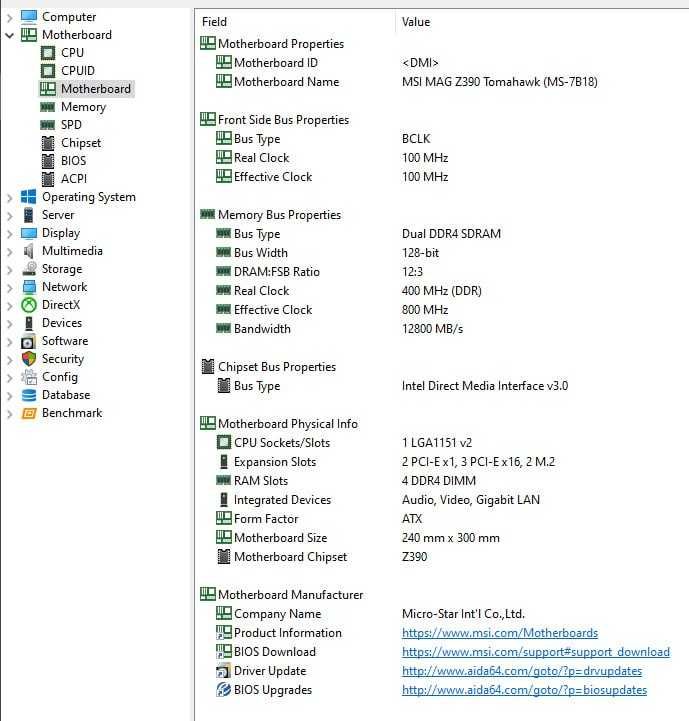Screen dimensions: 689x721
Task: Select the CPU Sockets/Slots row
Action: (x=282, y=443)
